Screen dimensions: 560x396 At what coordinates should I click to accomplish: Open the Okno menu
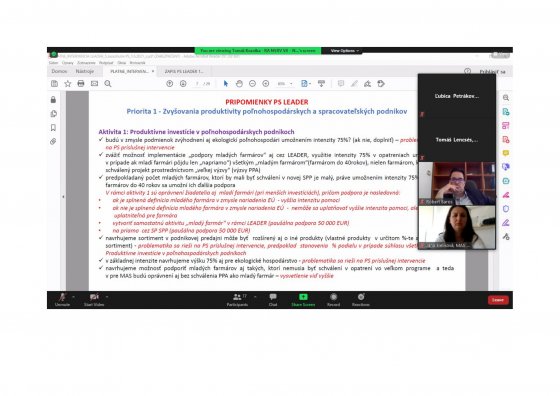click(122, 62)
